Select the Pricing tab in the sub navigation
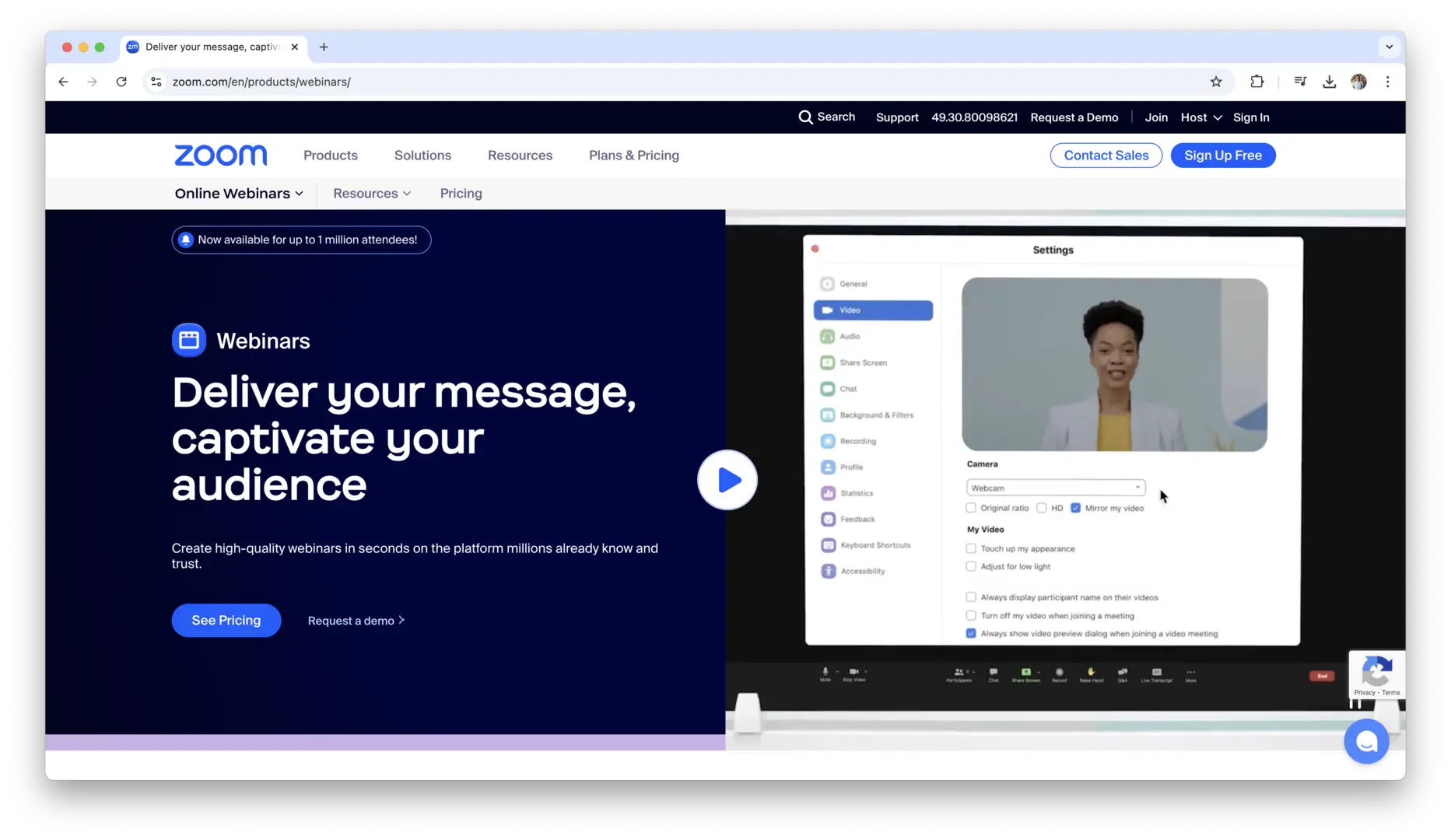Screen dimensions: 1451x840 point(461,194)
